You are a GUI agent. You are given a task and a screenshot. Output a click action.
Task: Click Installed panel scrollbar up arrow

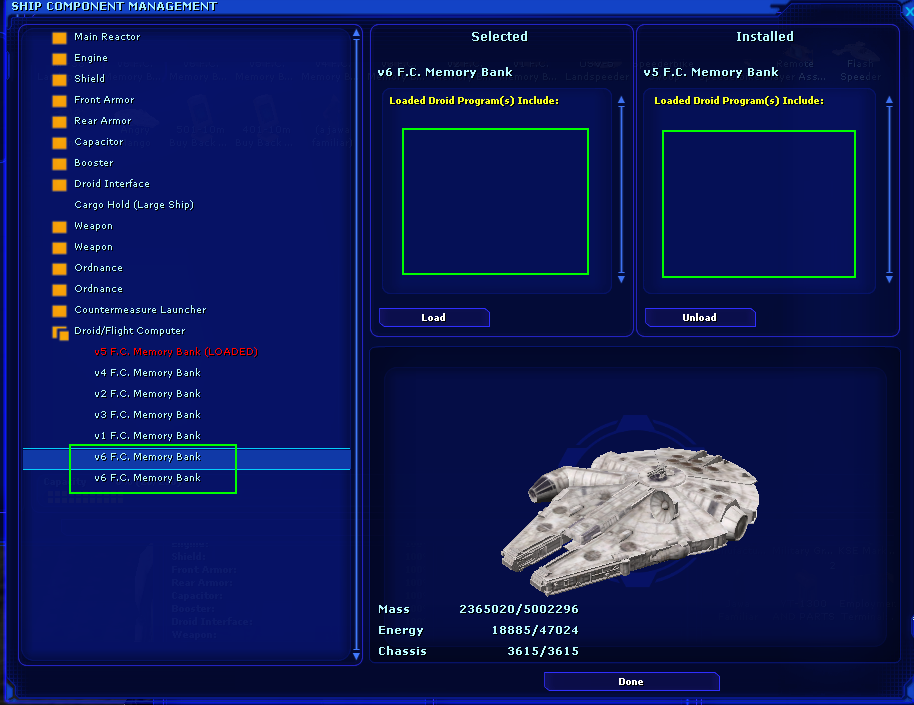click(x=889, y=100)
